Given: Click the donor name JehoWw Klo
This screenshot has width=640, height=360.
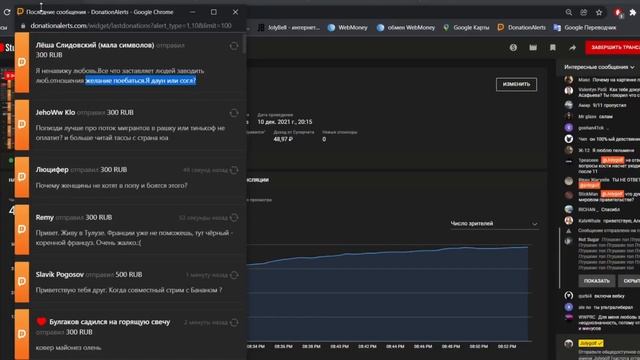Looking at the screenshot, I should pos(55,112).
